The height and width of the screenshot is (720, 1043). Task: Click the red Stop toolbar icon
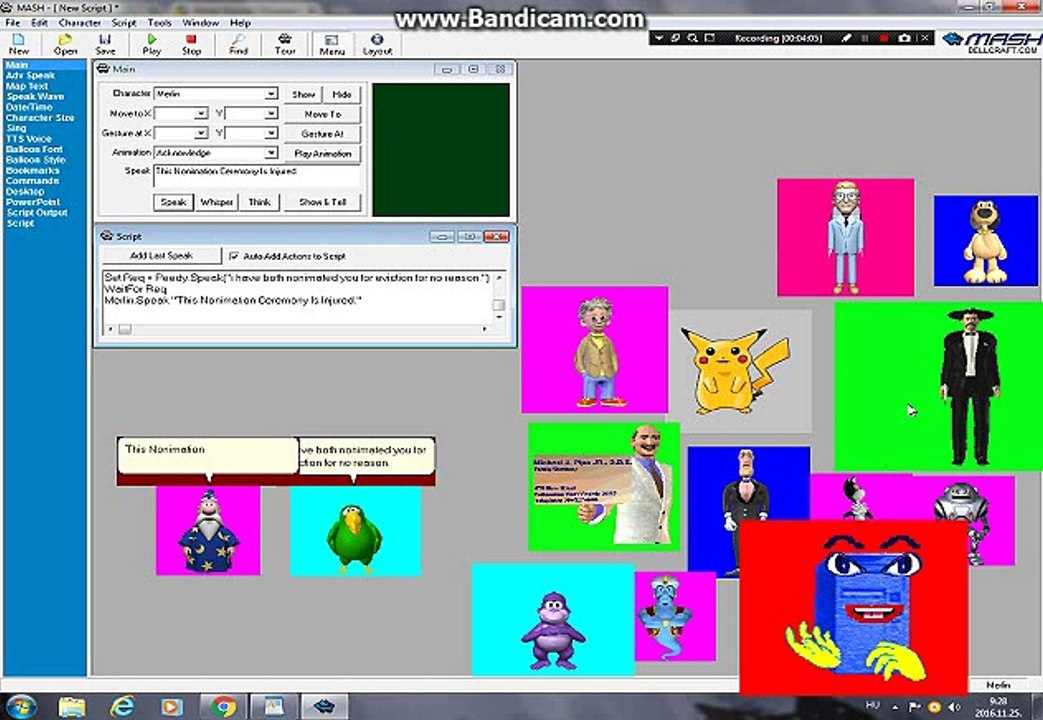click(192, 44)
